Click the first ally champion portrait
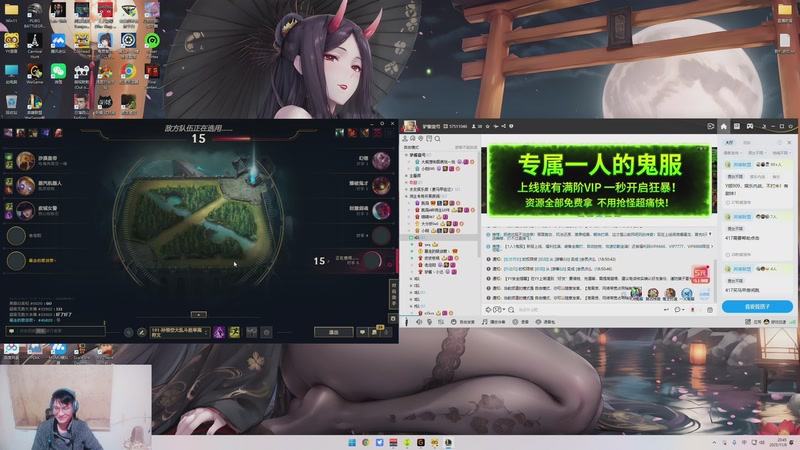 (x=26, y=161)
